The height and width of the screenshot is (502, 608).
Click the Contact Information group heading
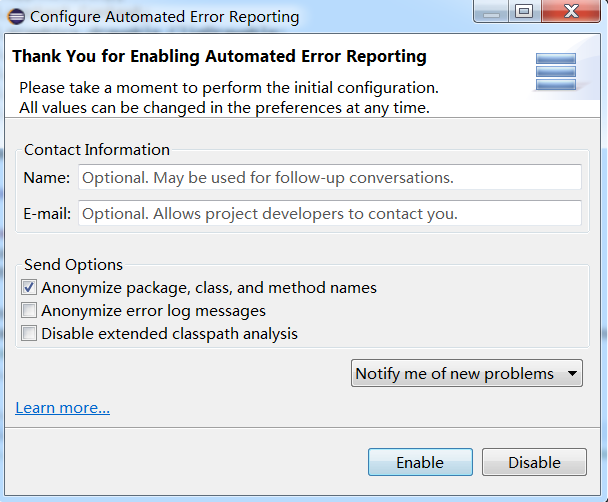pyautogui.click(x=97, y=150)
